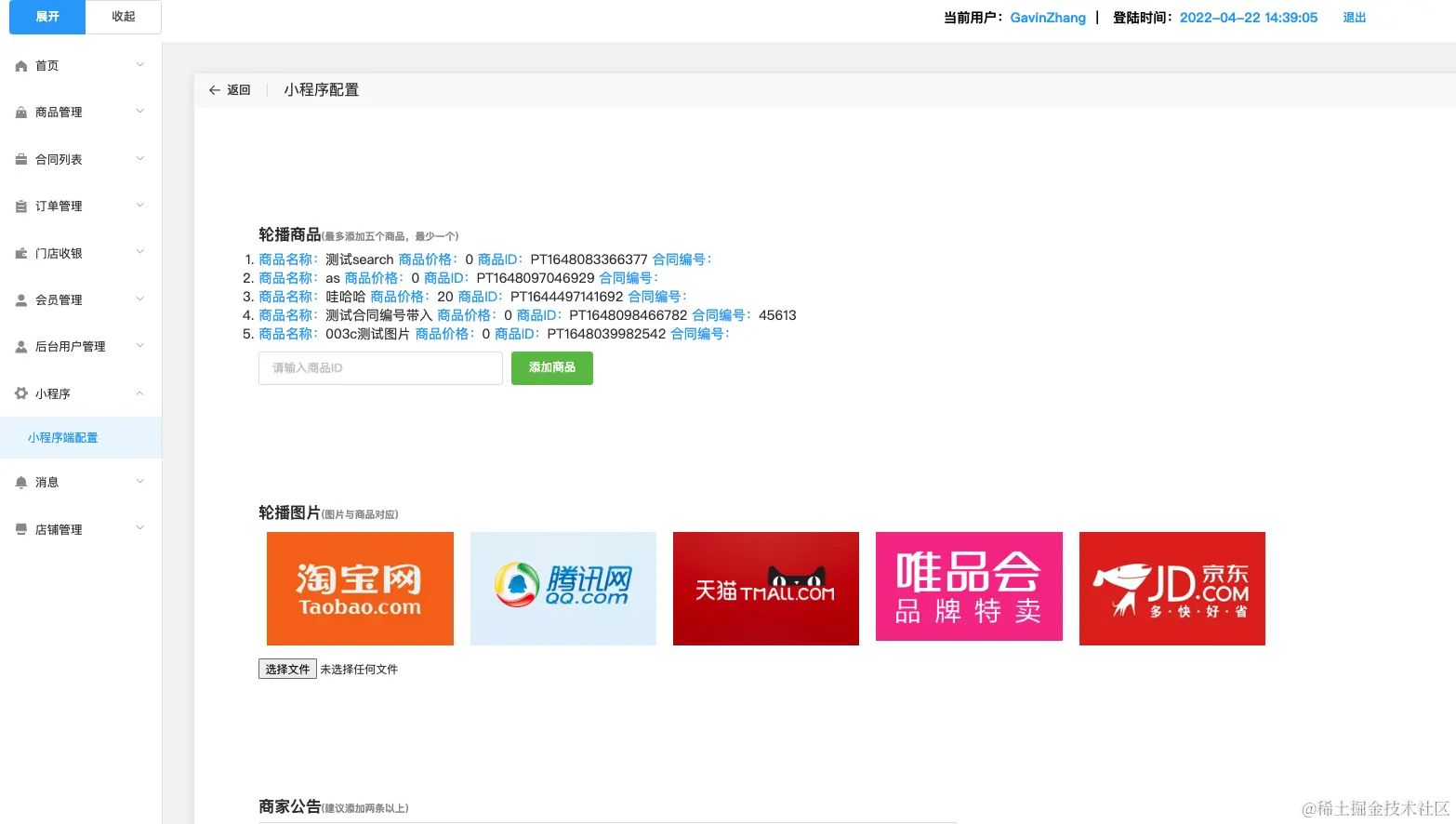Click the shop icon beside 店铺管理

point(21,529)
